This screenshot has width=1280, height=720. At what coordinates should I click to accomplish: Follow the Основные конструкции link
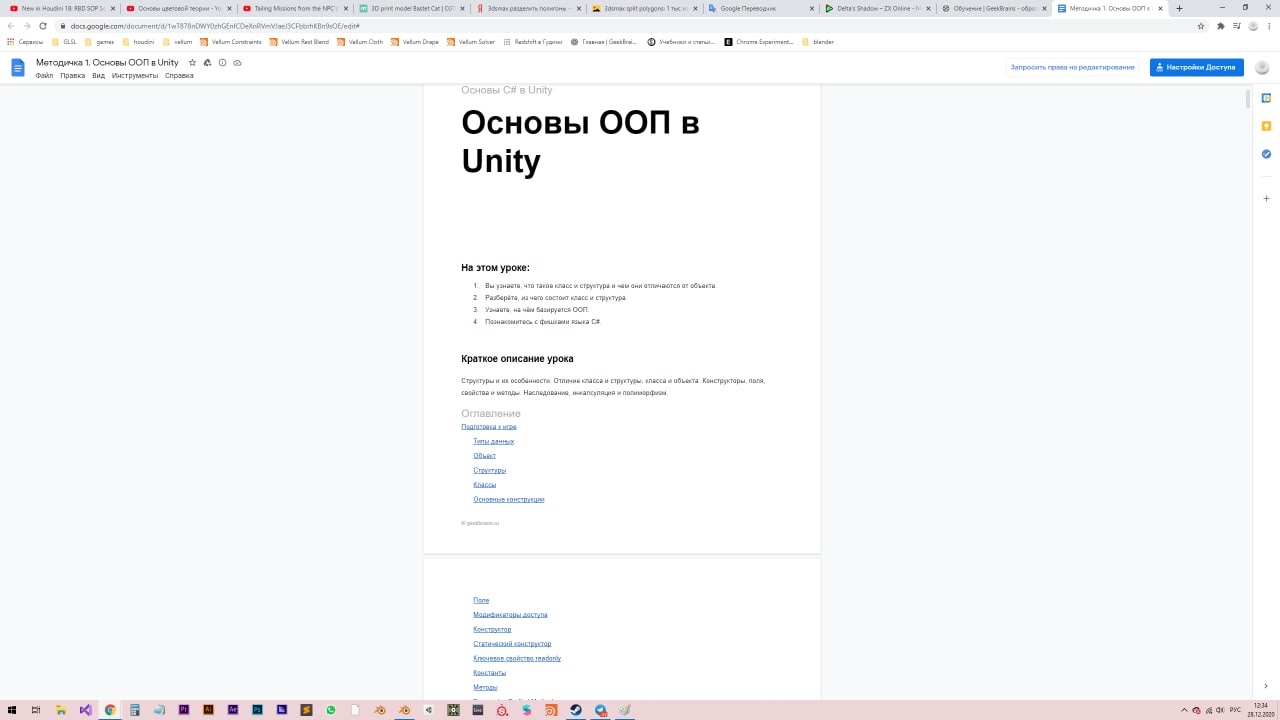pyautogui.click(x=508, y=499)
